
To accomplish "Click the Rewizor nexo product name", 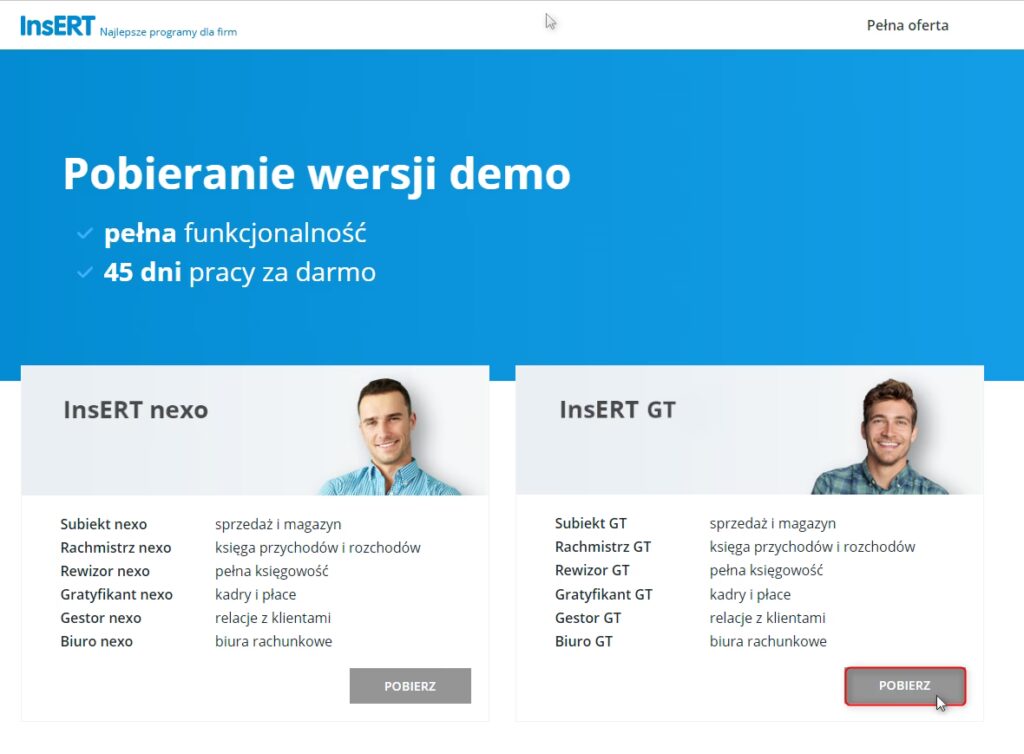I will click(105, 571).
